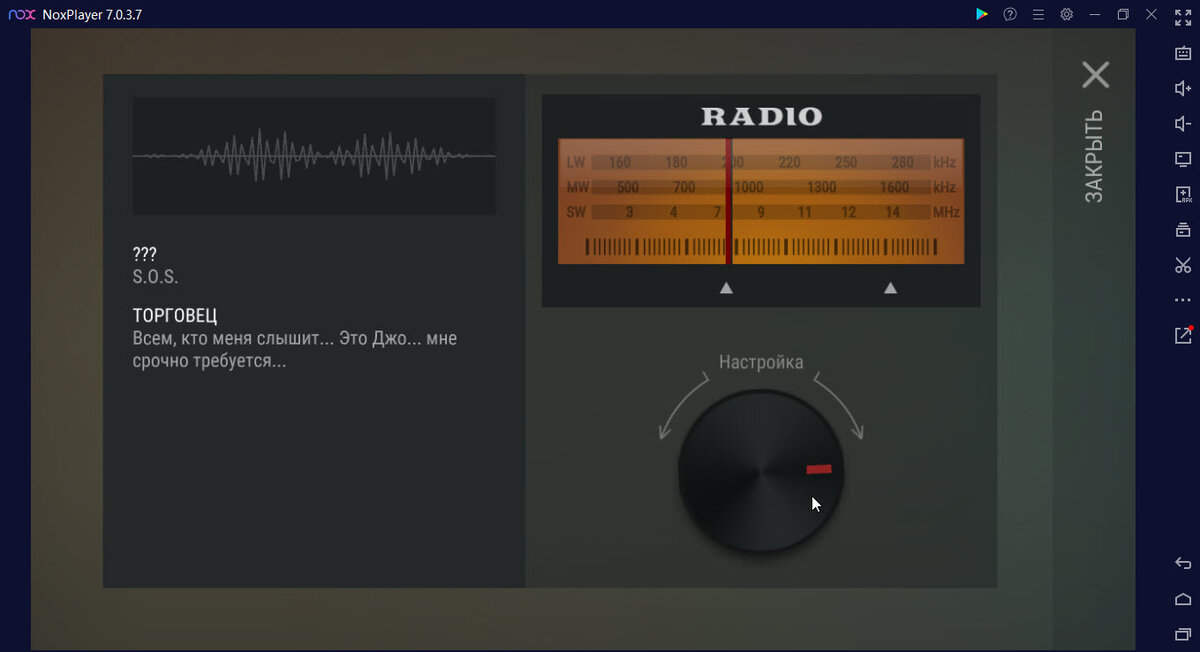The image size is (1200, 652).
Task: Click the RADIO title on the device
Action: pos(761,116)
